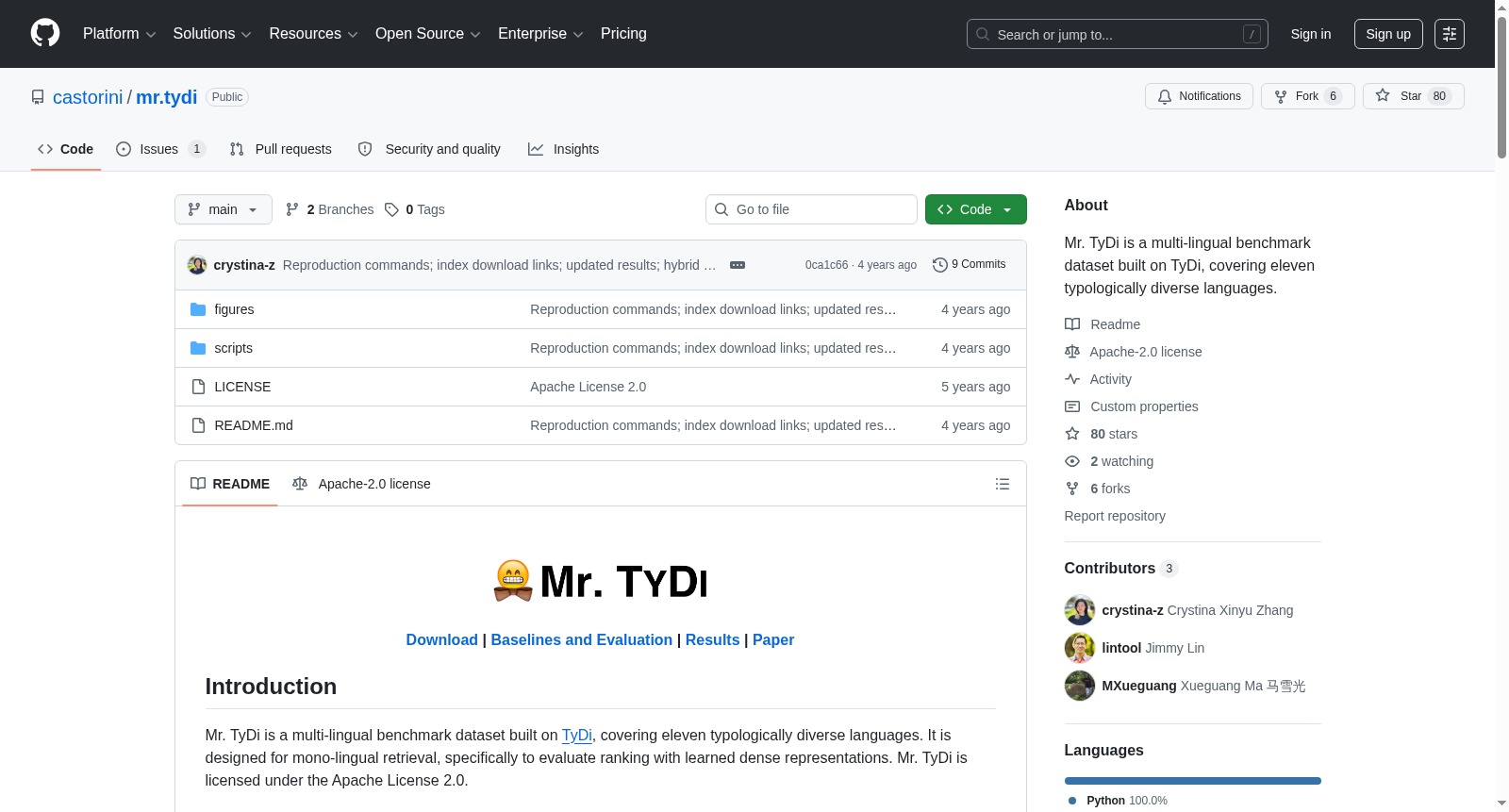Screen dimensions: 1509x812
Task: Sign in to GitHub
Action: pyautogui.click(x=1311, y=34)
